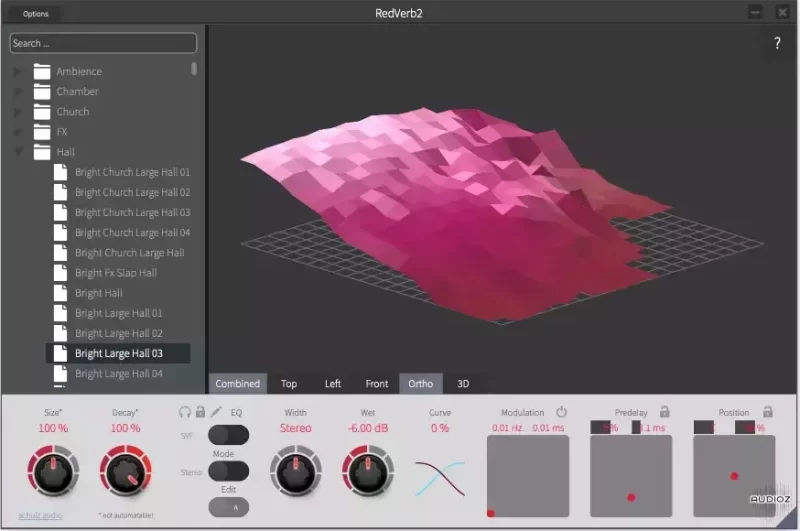Click the Ambience folder icon
Viewport: 800px width, 531px height.
point(42,71)
